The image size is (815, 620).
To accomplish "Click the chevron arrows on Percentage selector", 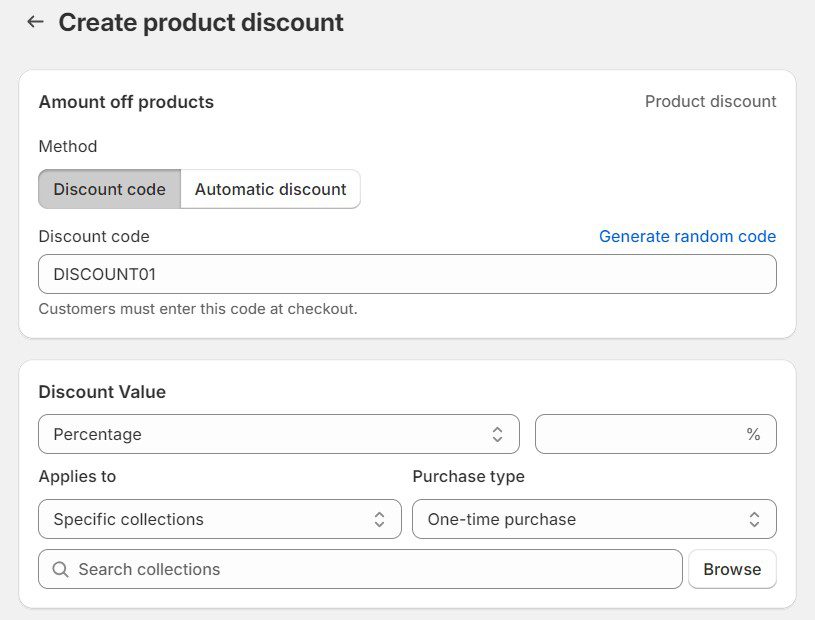I will click(497, 434).
